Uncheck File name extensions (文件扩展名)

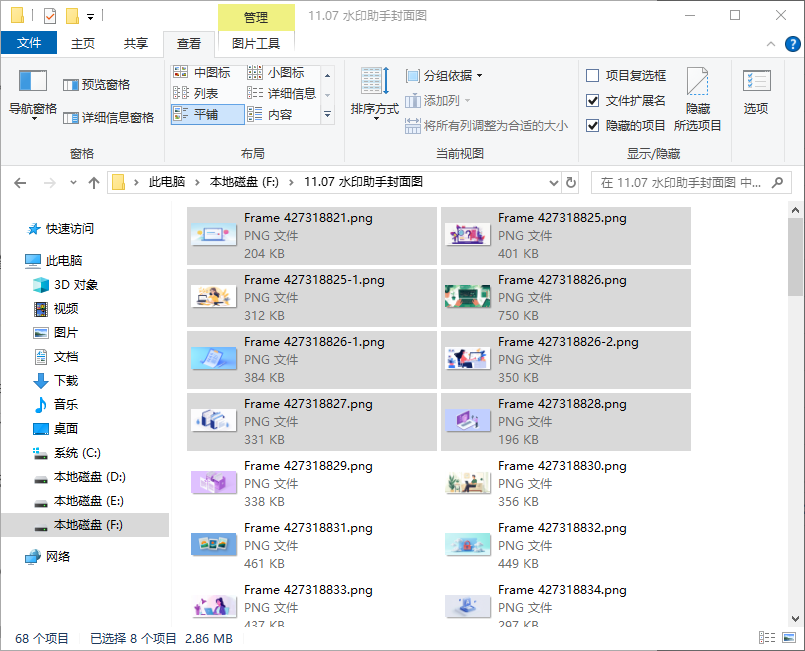tap(626, 101)
